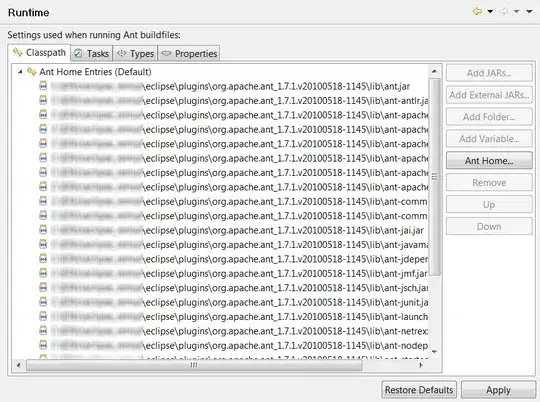Select the lib\ant-netrex path entry

(x=239, y=331)
